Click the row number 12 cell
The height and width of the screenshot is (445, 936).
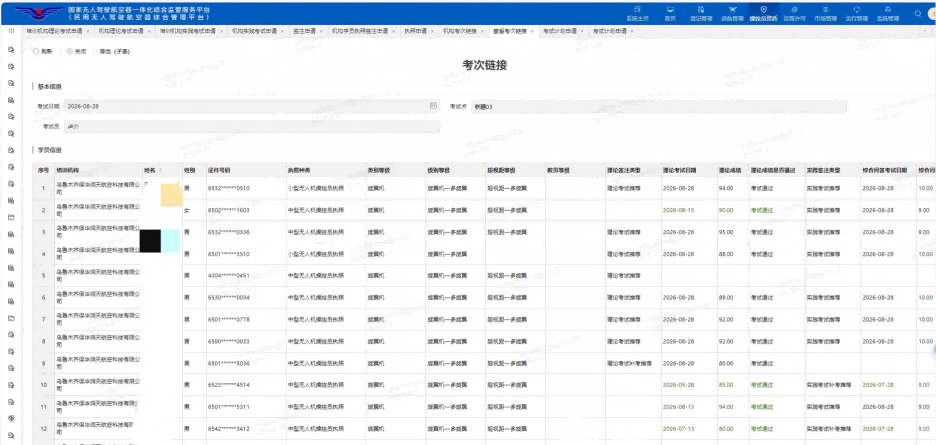[x=43, y=428]
